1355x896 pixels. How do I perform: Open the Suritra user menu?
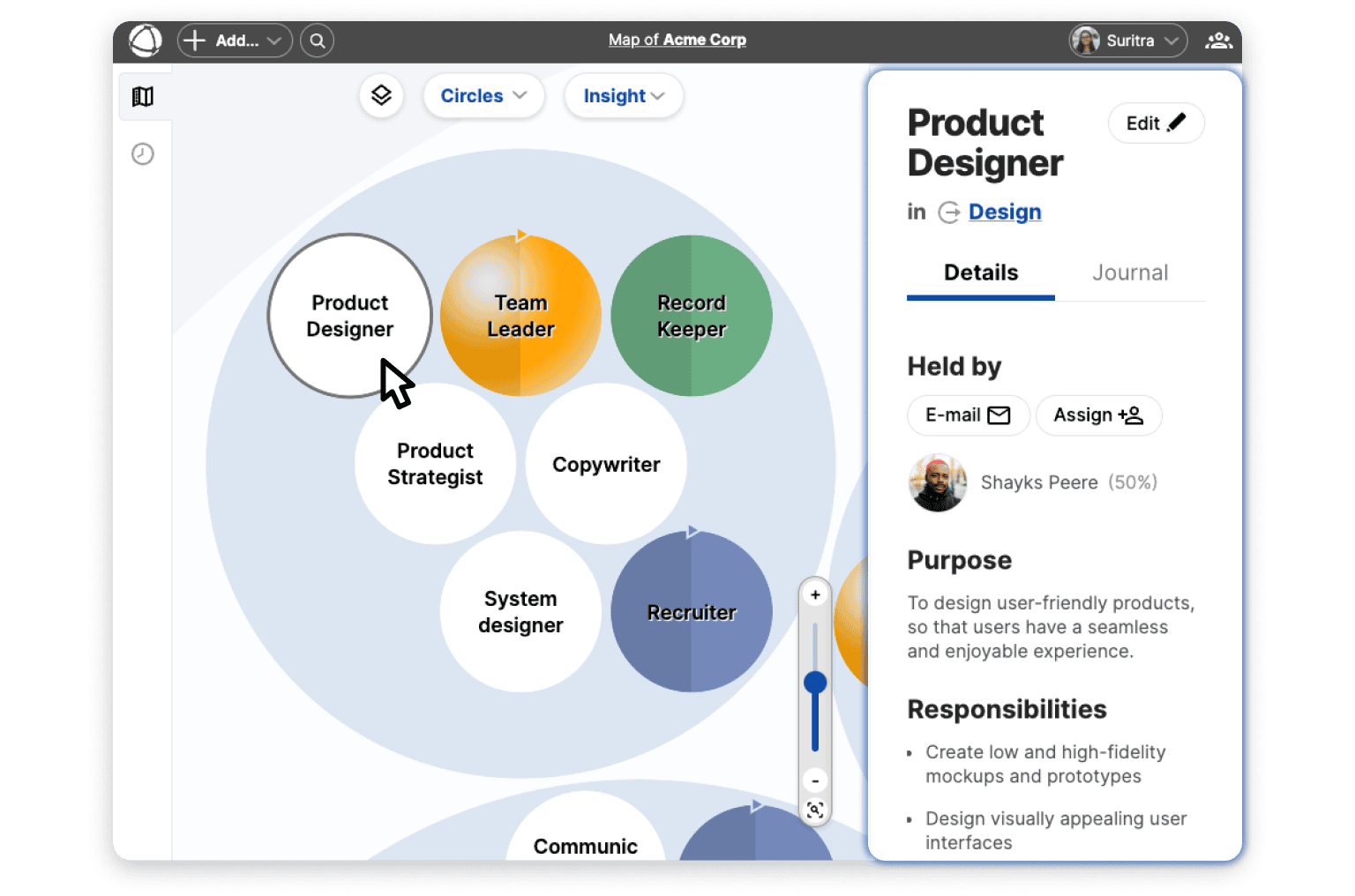coord(1128,41)
